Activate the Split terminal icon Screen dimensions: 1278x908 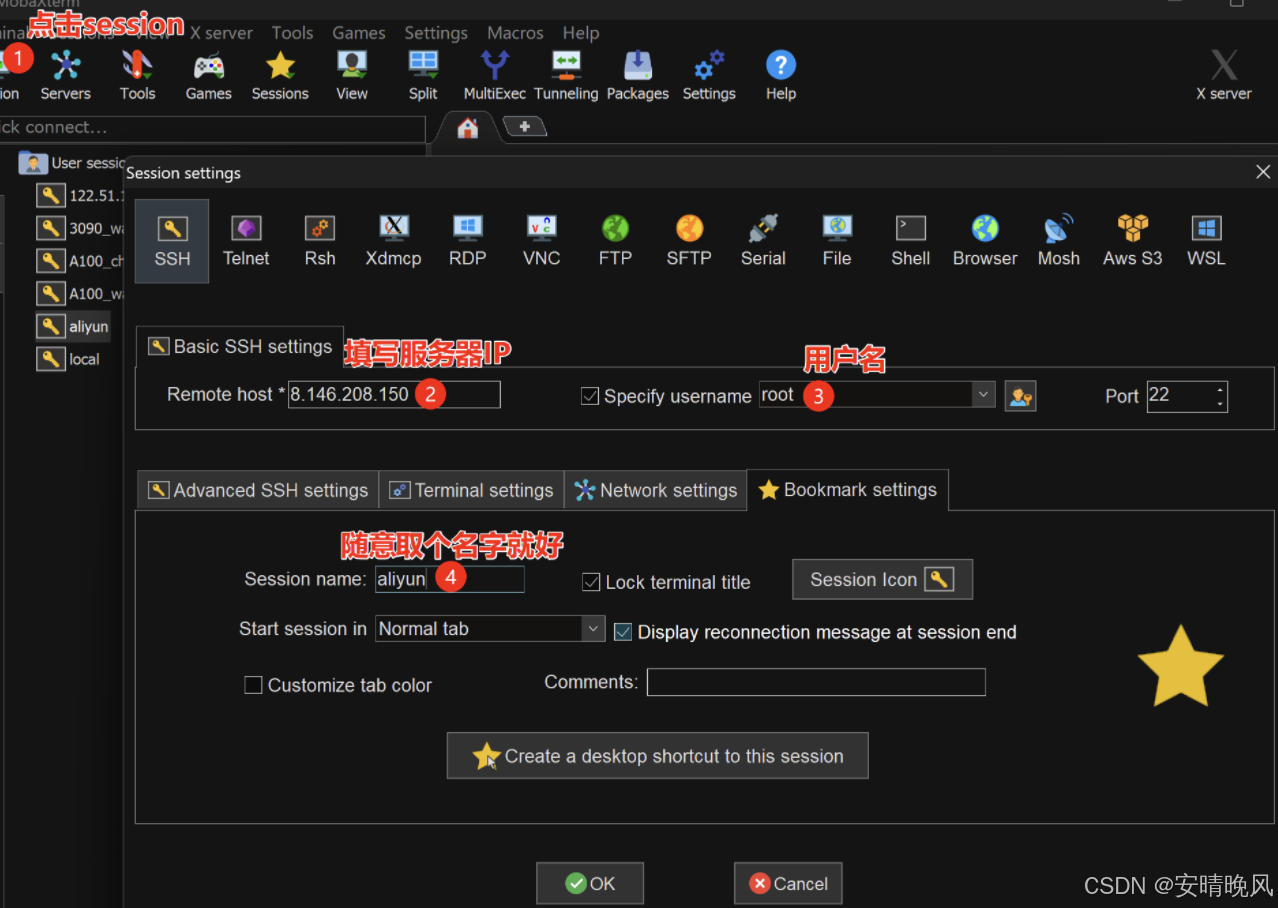click(x=423, y=76)
